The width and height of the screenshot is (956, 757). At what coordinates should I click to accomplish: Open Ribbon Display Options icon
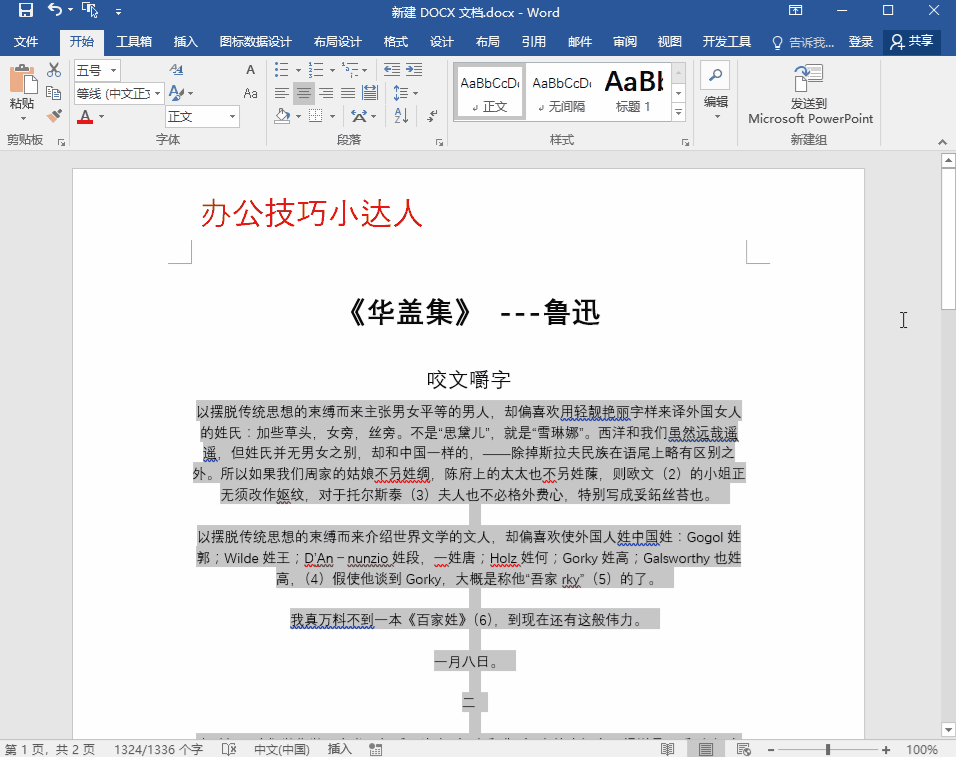tap(795, 10)
